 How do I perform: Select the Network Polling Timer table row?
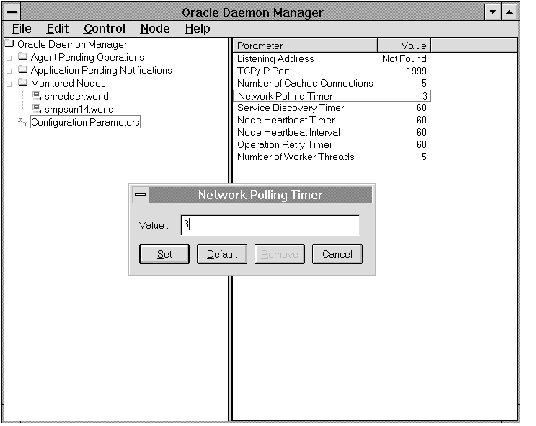click(332, 96)
